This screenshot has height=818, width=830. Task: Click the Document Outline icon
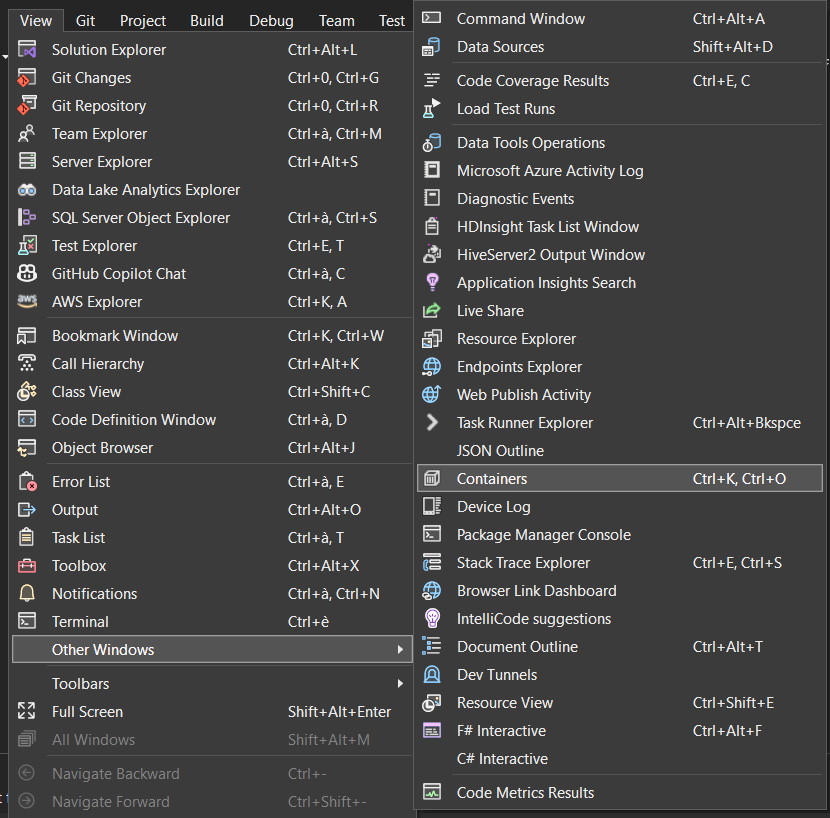tap(432, 646)
